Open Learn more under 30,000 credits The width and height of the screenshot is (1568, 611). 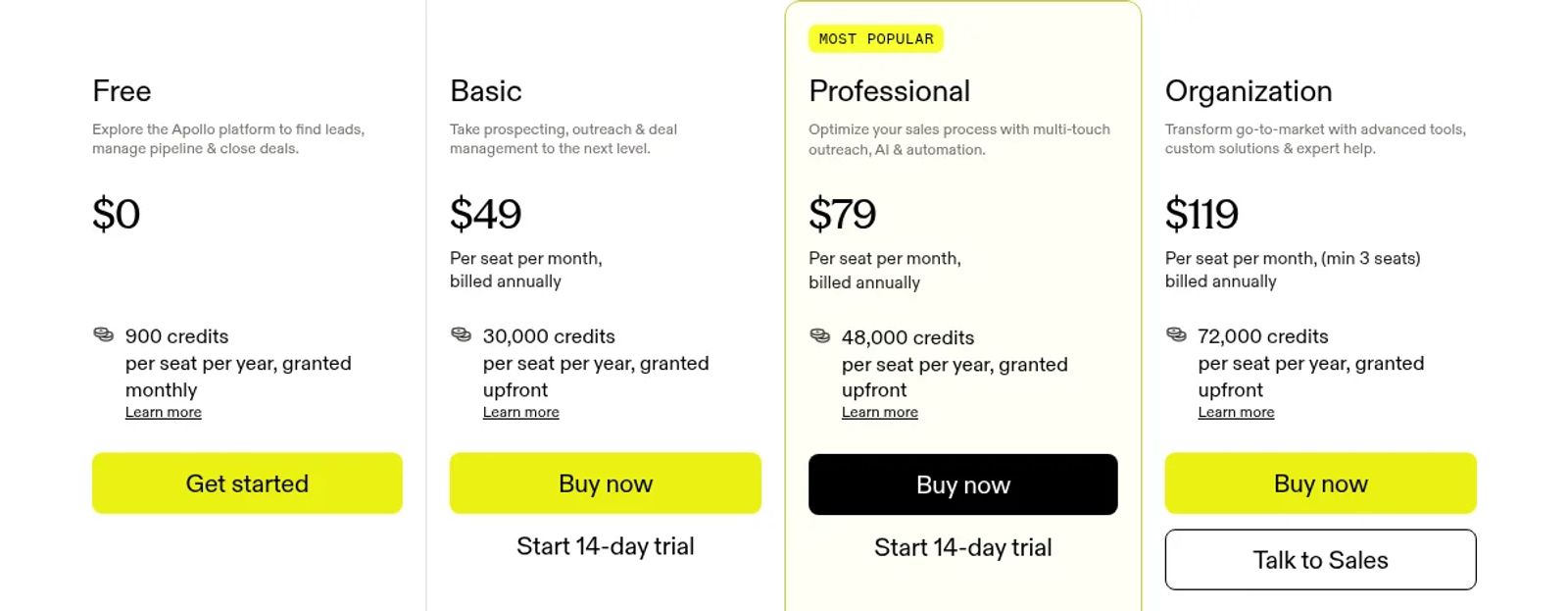[x=521, y=413]
